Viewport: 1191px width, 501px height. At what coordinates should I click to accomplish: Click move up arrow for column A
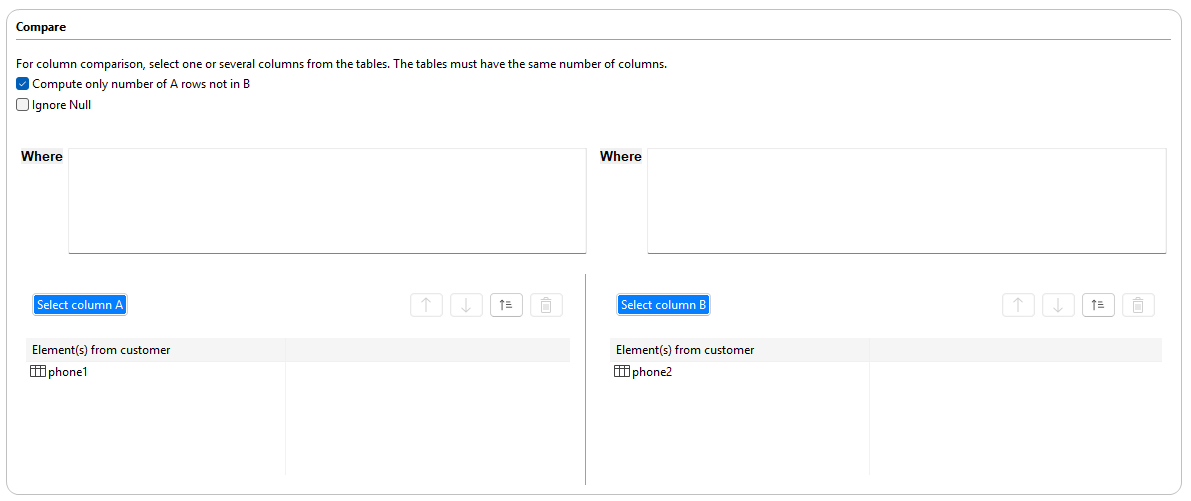pos(426,305)
